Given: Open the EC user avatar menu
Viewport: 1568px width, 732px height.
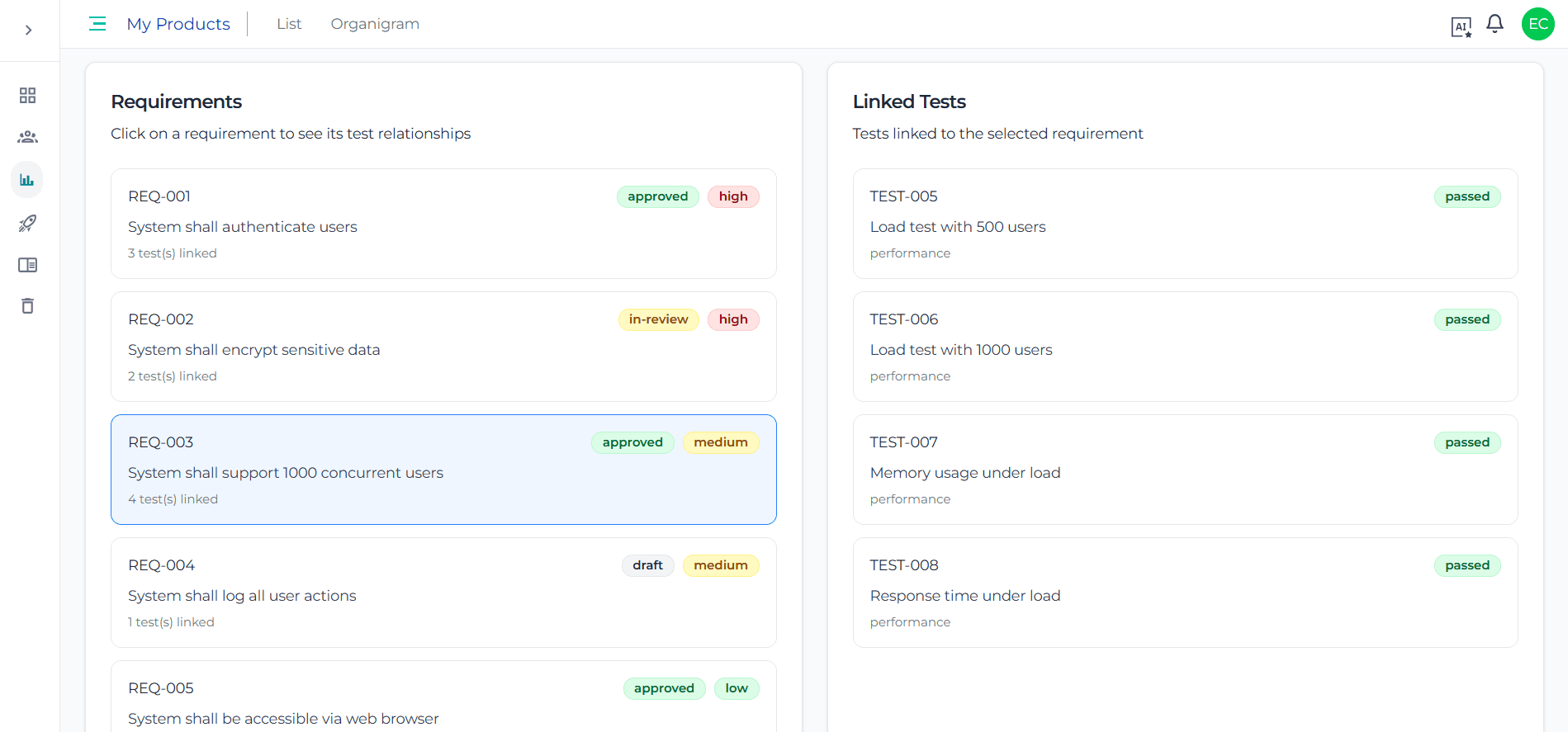Looking at the screenshot, I should 1537,24.
